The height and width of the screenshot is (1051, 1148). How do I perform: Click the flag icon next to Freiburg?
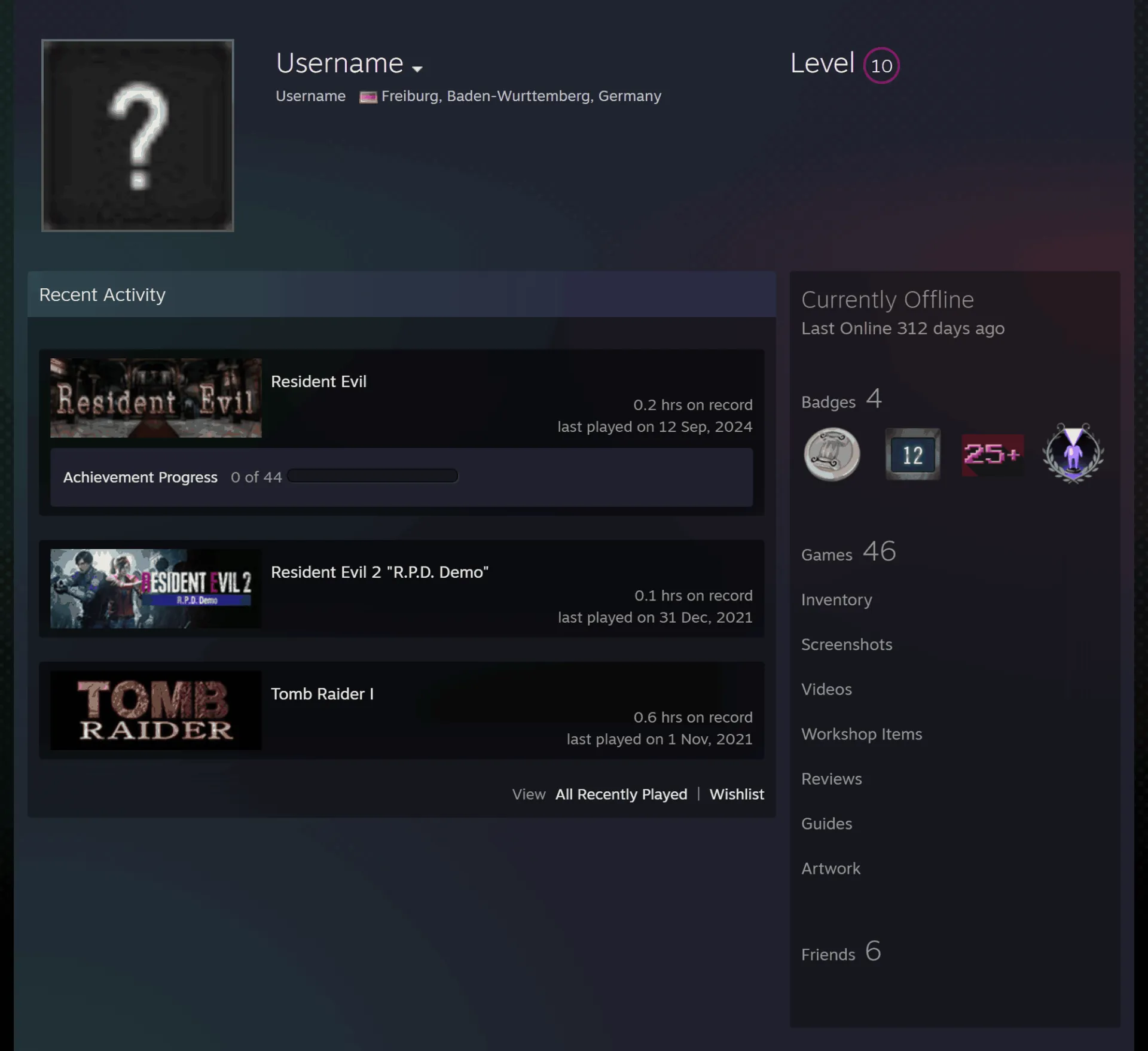click(368, 97)
